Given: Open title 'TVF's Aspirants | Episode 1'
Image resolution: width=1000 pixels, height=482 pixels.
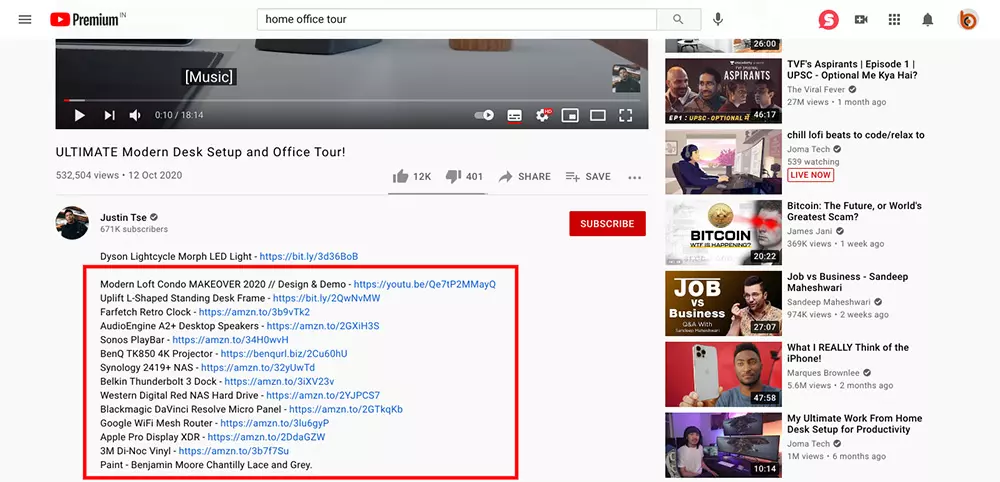Looking at the screenshot, I should 852,69.
